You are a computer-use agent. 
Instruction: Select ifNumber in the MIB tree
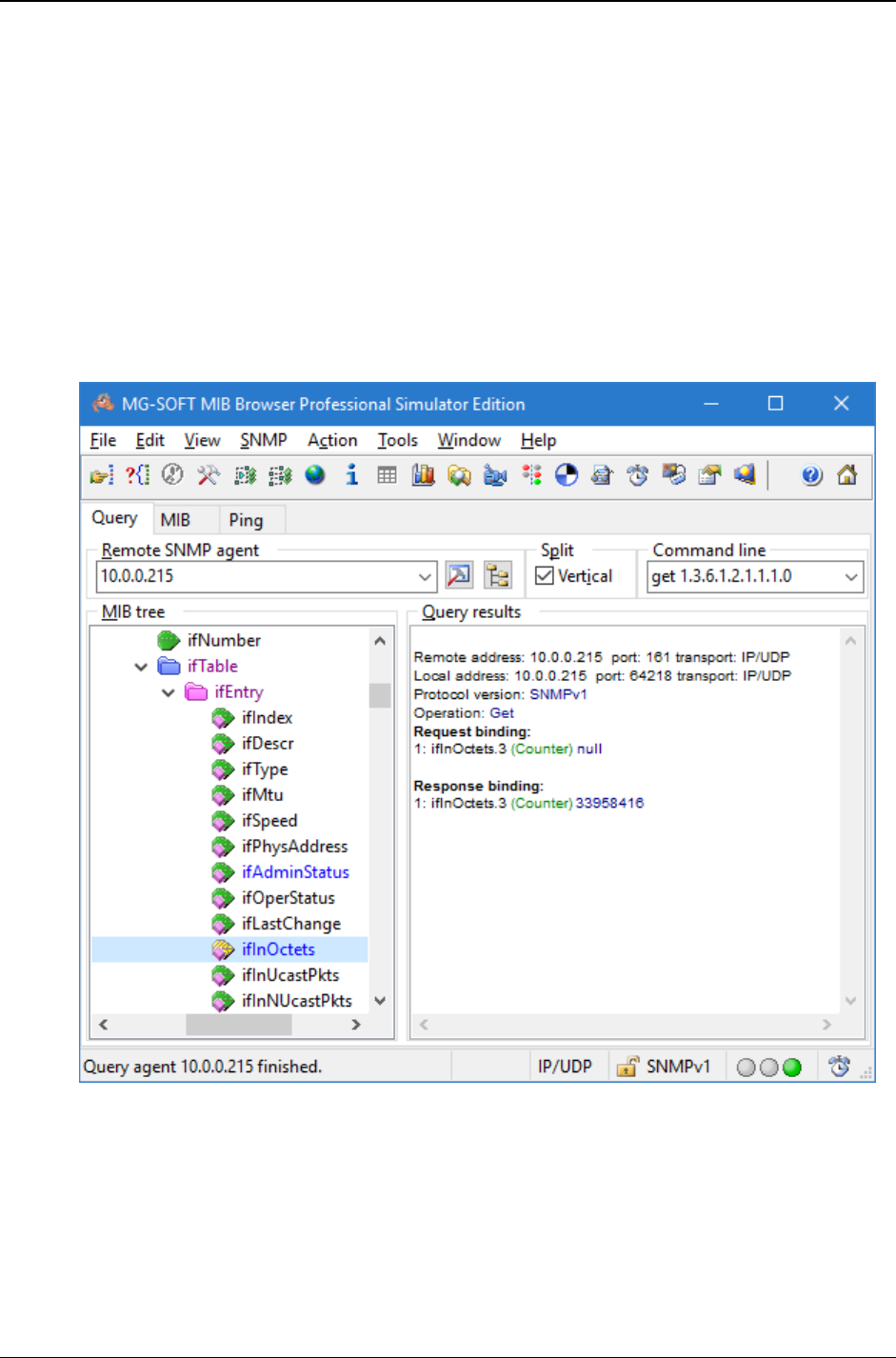coord(224,640)
